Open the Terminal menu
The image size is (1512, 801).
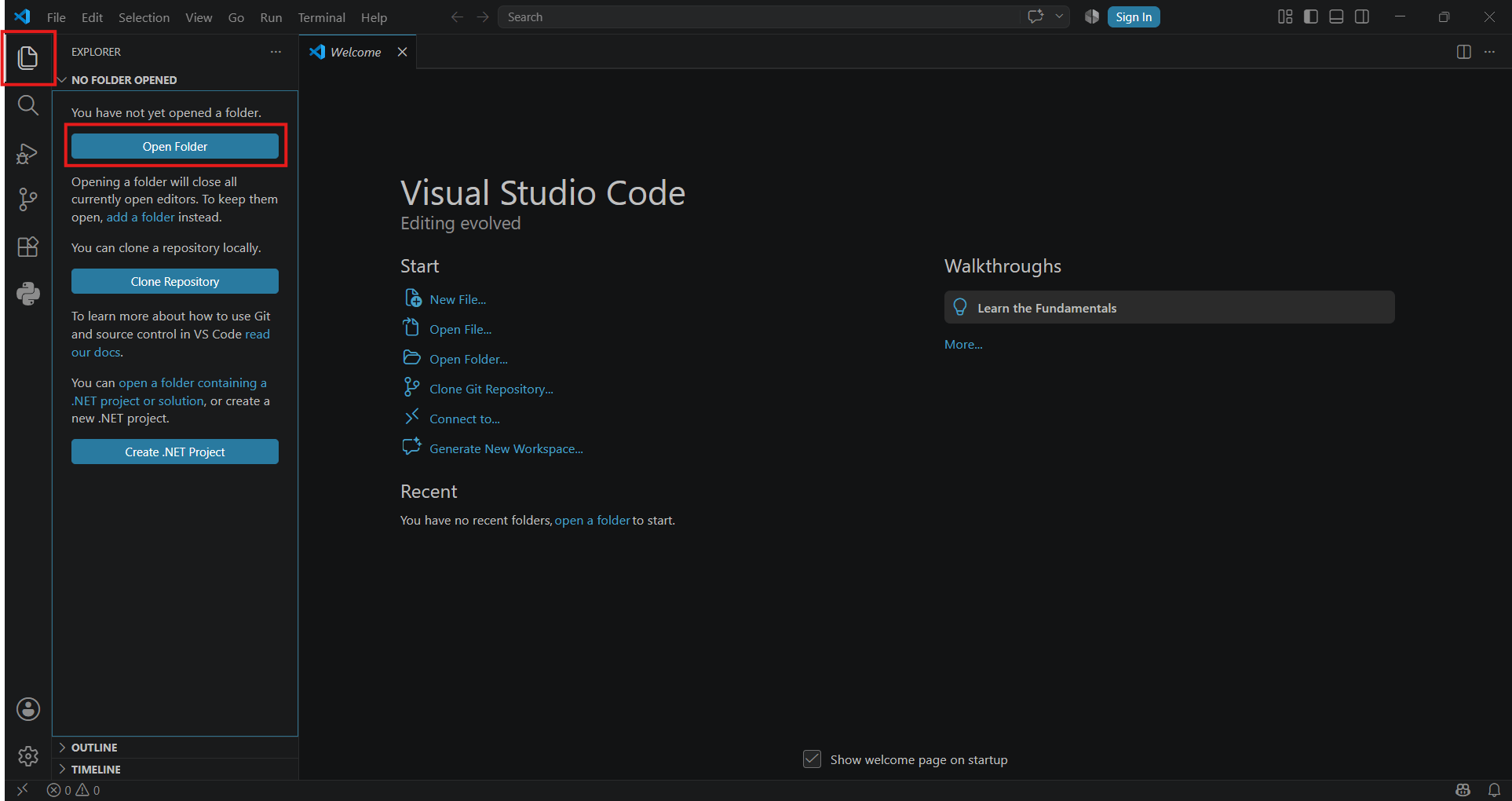[321, 17]
